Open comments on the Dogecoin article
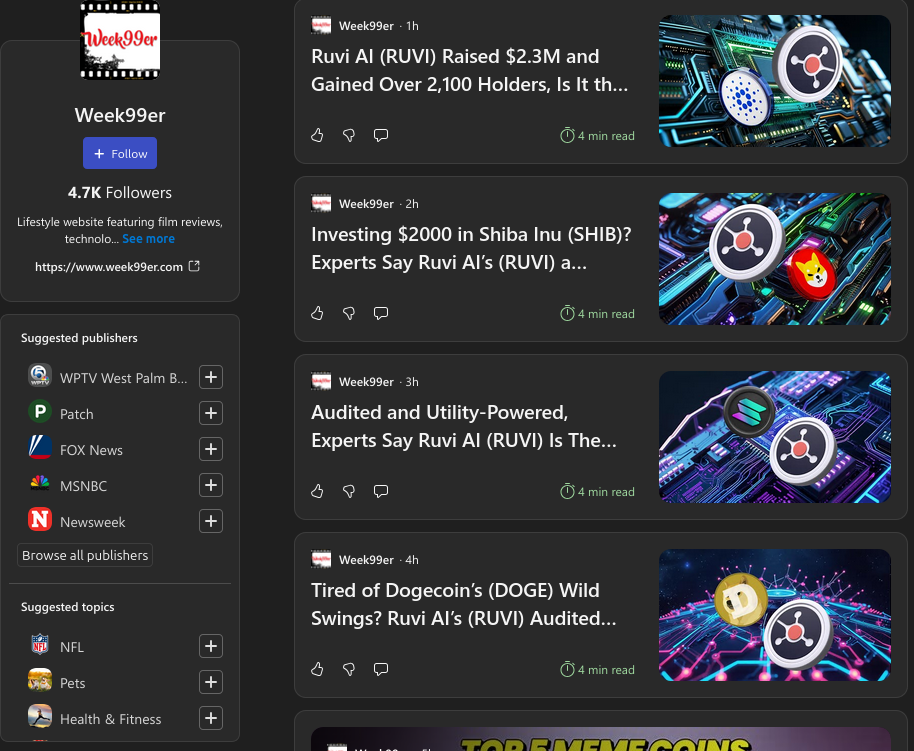 (x=381, y=669)
